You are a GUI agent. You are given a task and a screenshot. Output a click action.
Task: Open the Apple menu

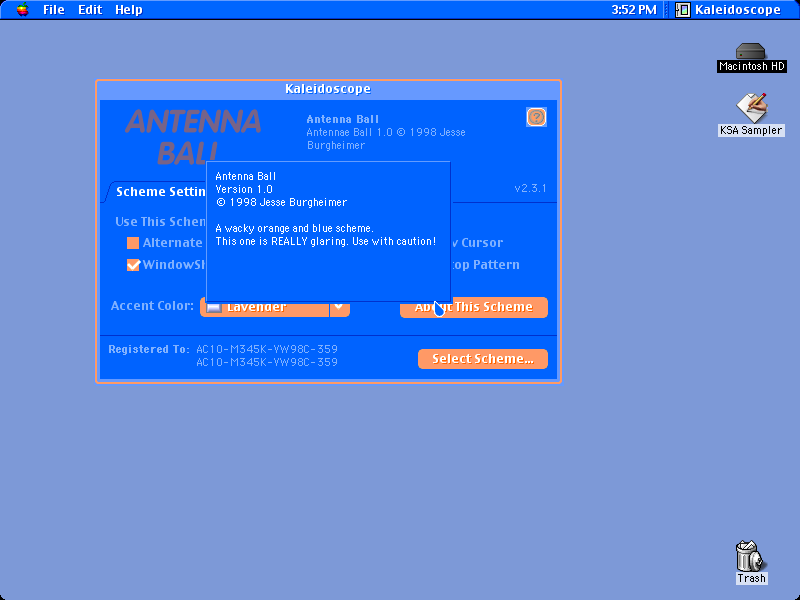(22, 9)
